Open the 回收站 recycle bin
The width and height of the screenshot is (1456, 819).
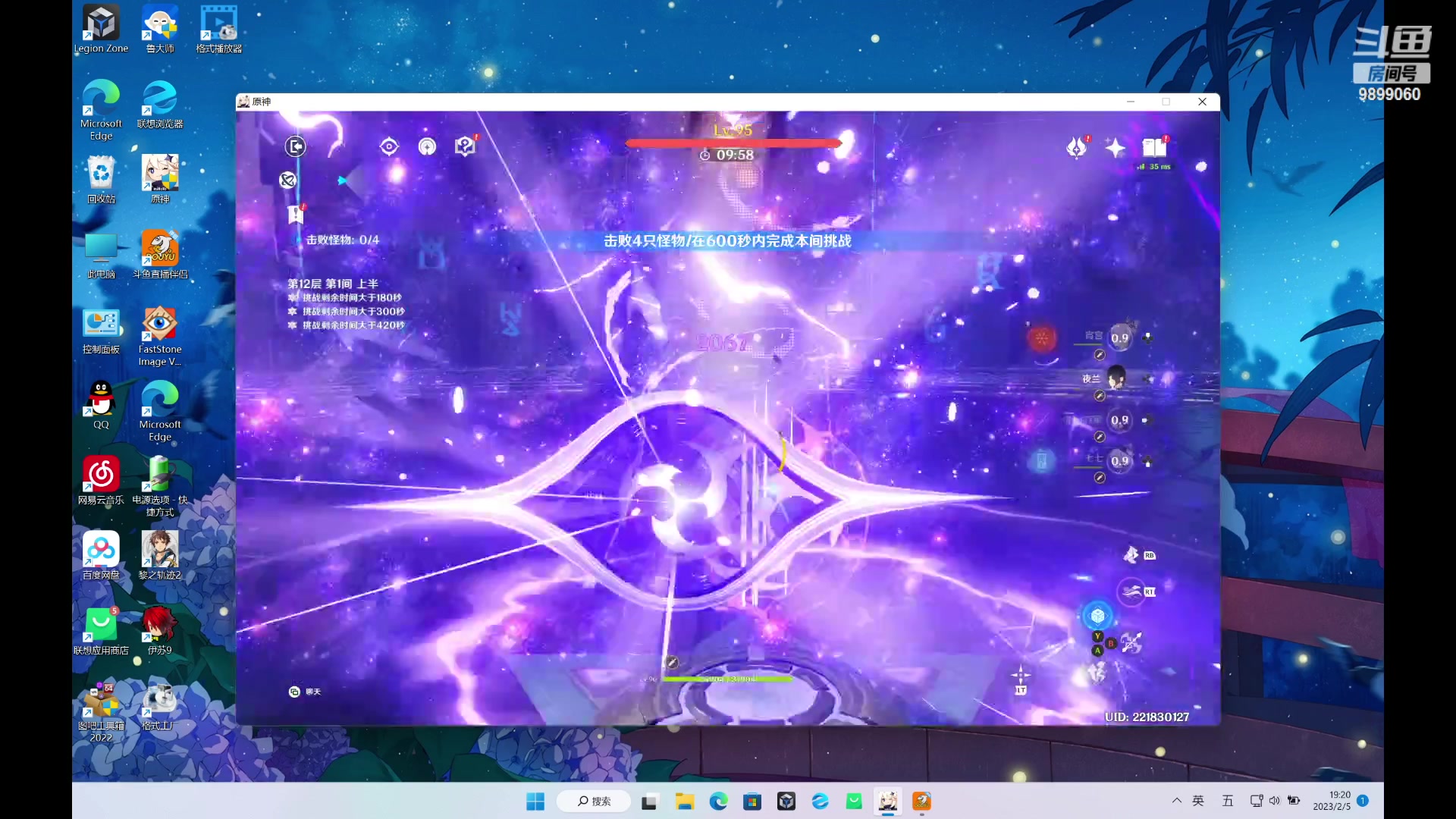point(101,180)
